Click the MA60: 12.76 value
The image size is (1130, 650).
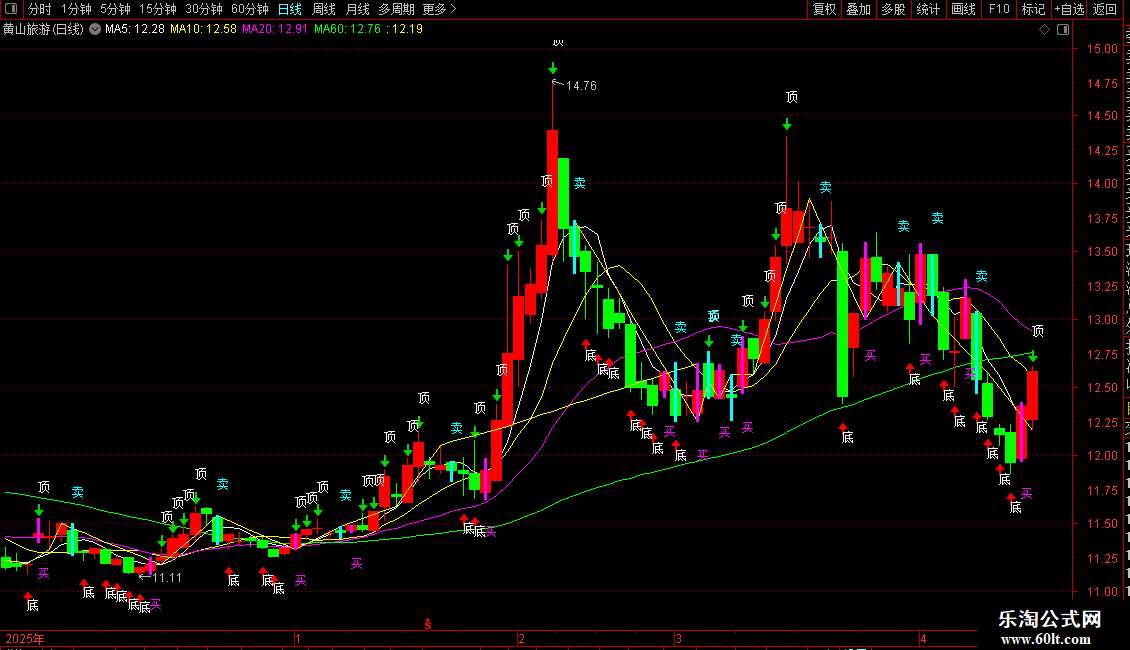coord(347,30)
